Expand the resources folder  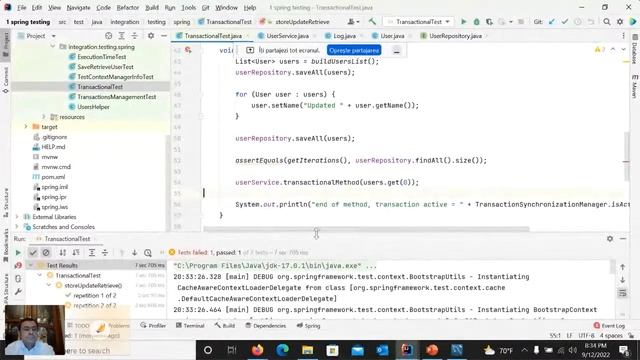44,117
